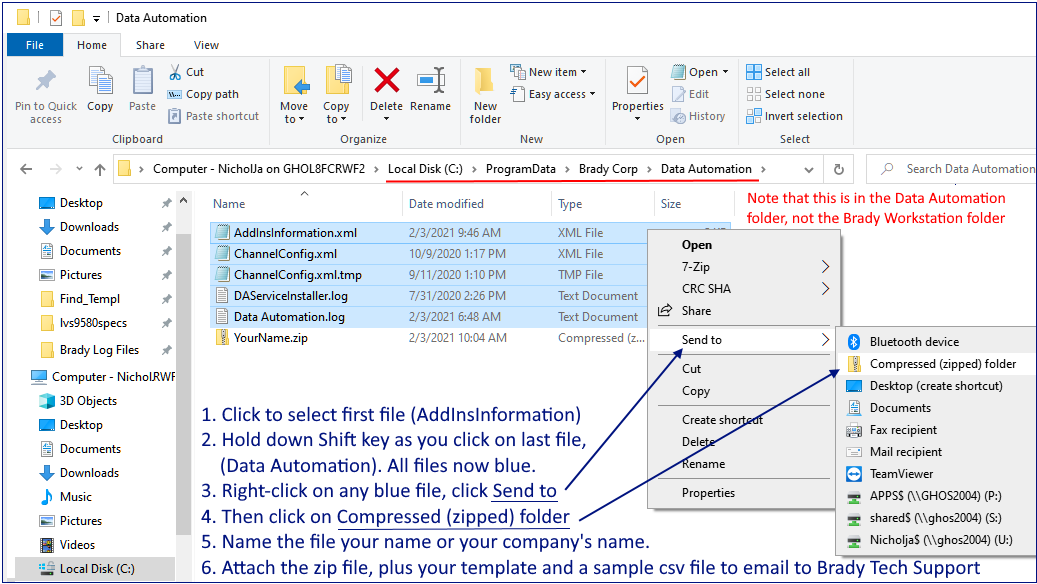1037x584 pixels.
Task: Click Select all in the ribbon
Action: coord(778,71)
